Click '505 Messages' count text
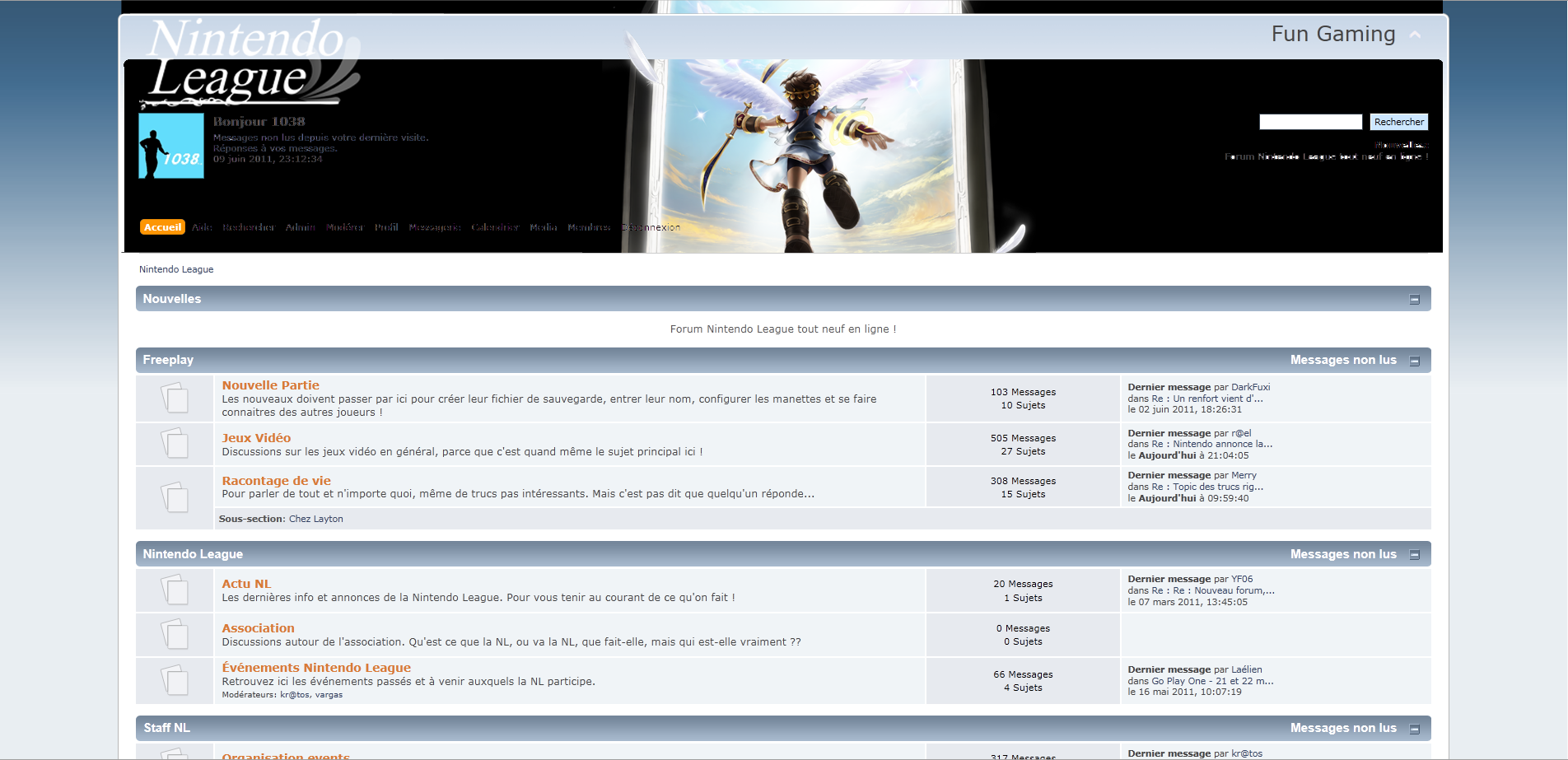Image resolution: width=1568 pixels, height=760 pixels. (1023, 438)
